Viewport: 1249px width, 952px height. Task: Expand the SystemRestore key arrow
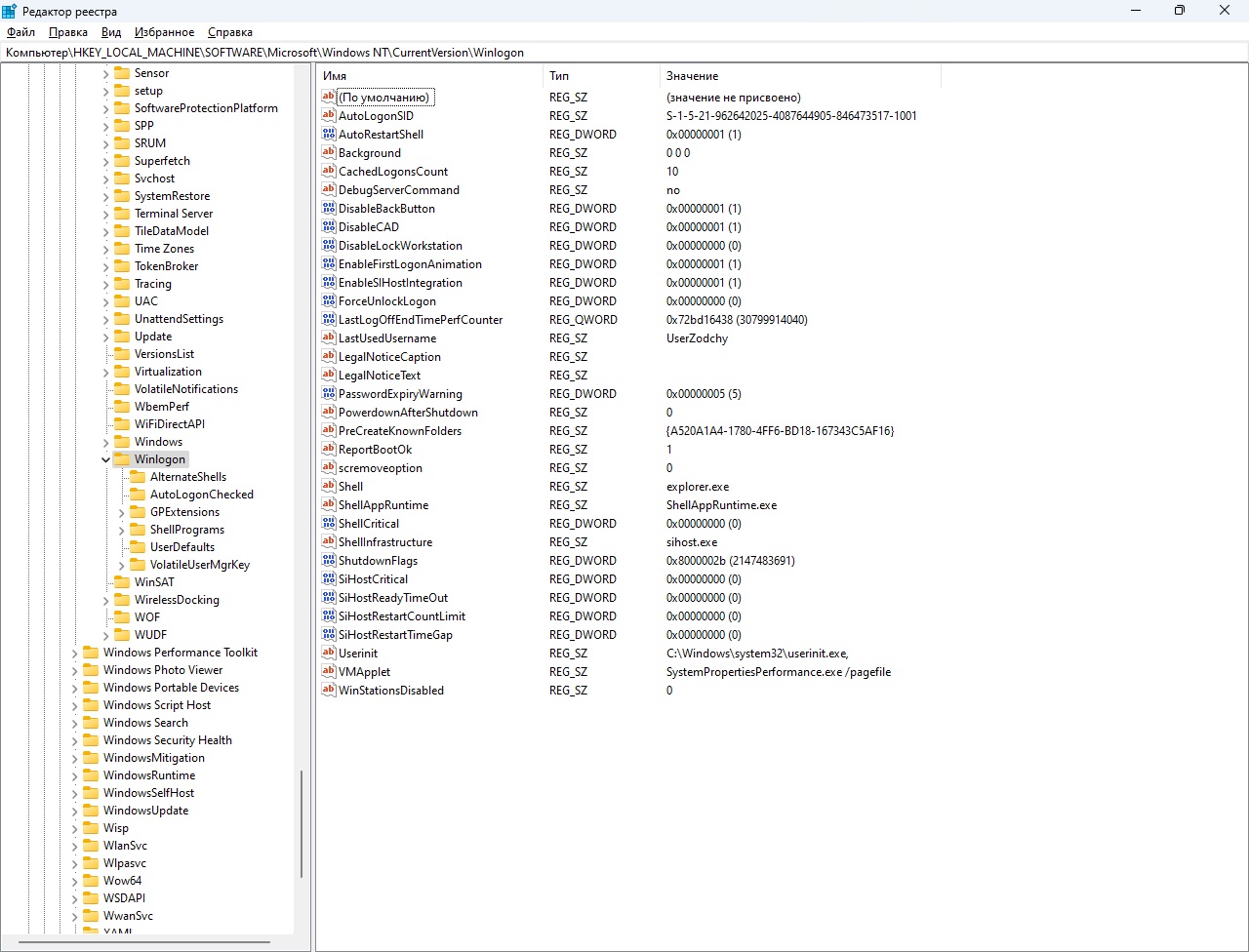[x=105, y=196]
